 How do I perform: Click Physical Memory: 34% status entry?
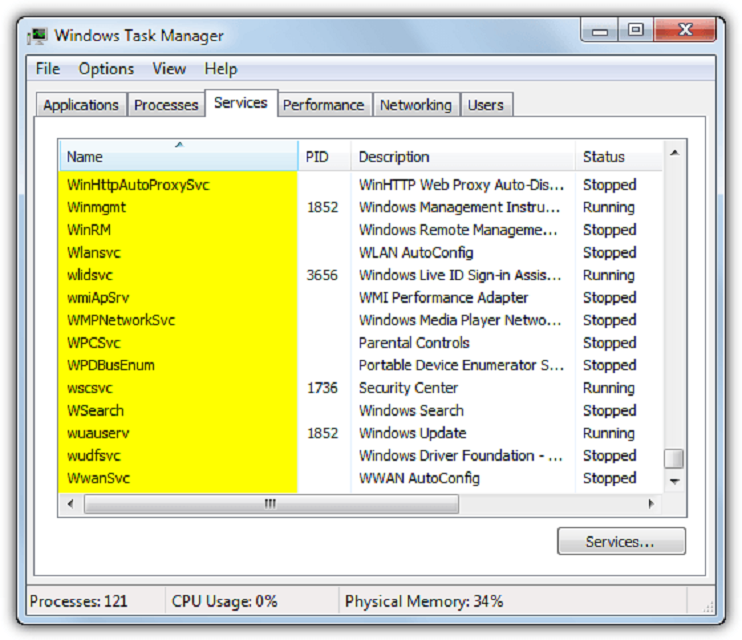(x=424, y=601)
